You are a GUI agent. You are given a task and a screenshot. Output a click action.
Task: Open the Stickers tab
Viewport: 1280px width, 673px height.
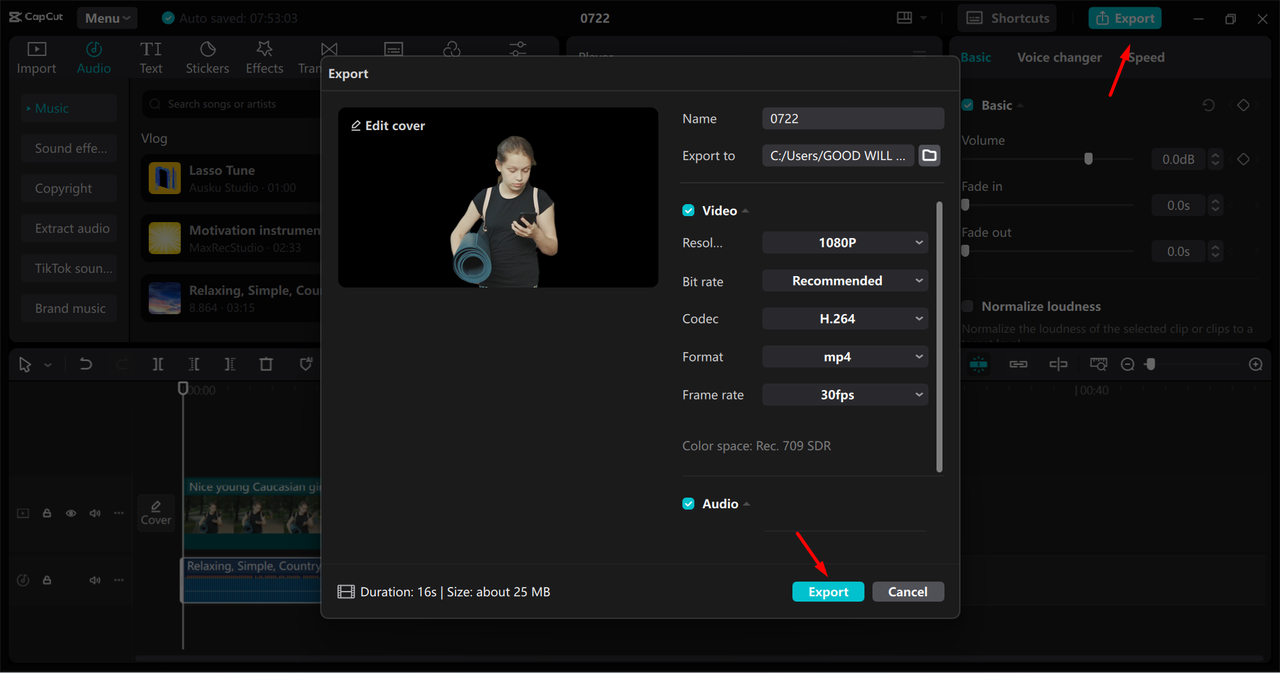[207, 58]
